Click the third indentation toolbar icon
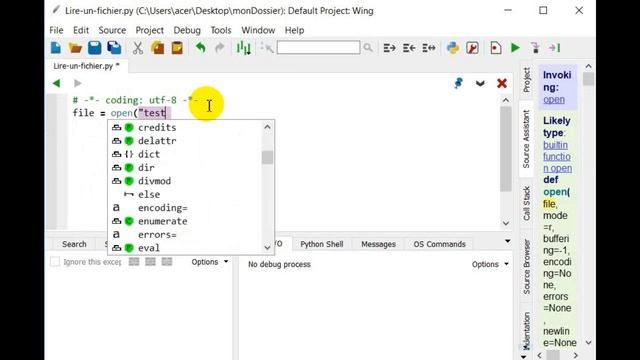This screenshot has height=360, width=640. [x=429, y=48]
